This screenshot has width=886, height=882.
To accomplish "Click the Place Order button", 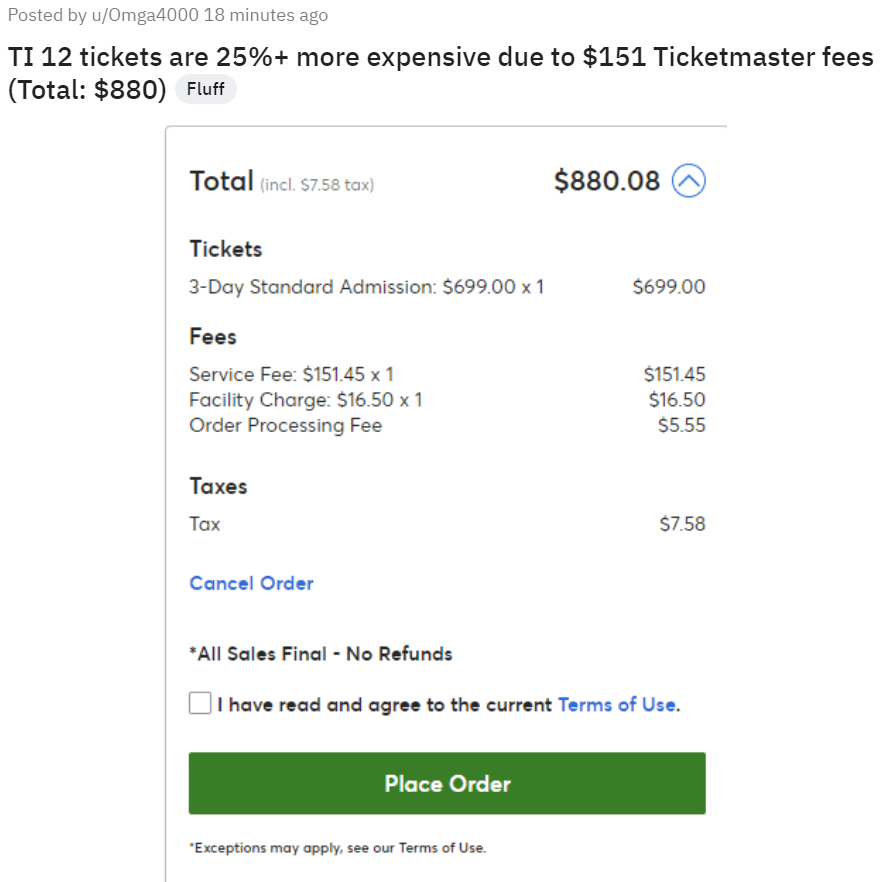I will 447,783.
